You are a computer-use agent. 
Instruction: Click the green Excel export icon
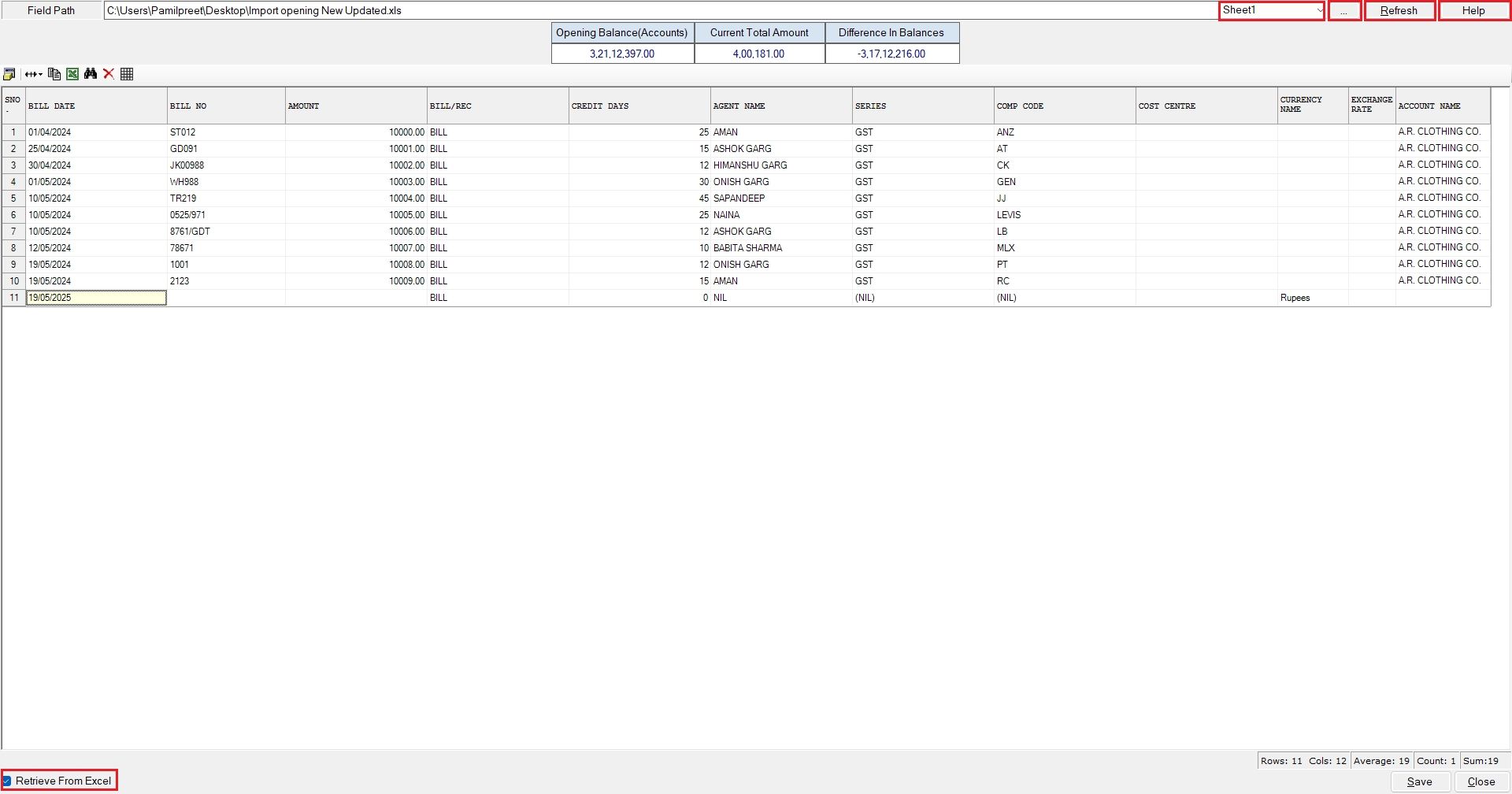coord(72,74)
